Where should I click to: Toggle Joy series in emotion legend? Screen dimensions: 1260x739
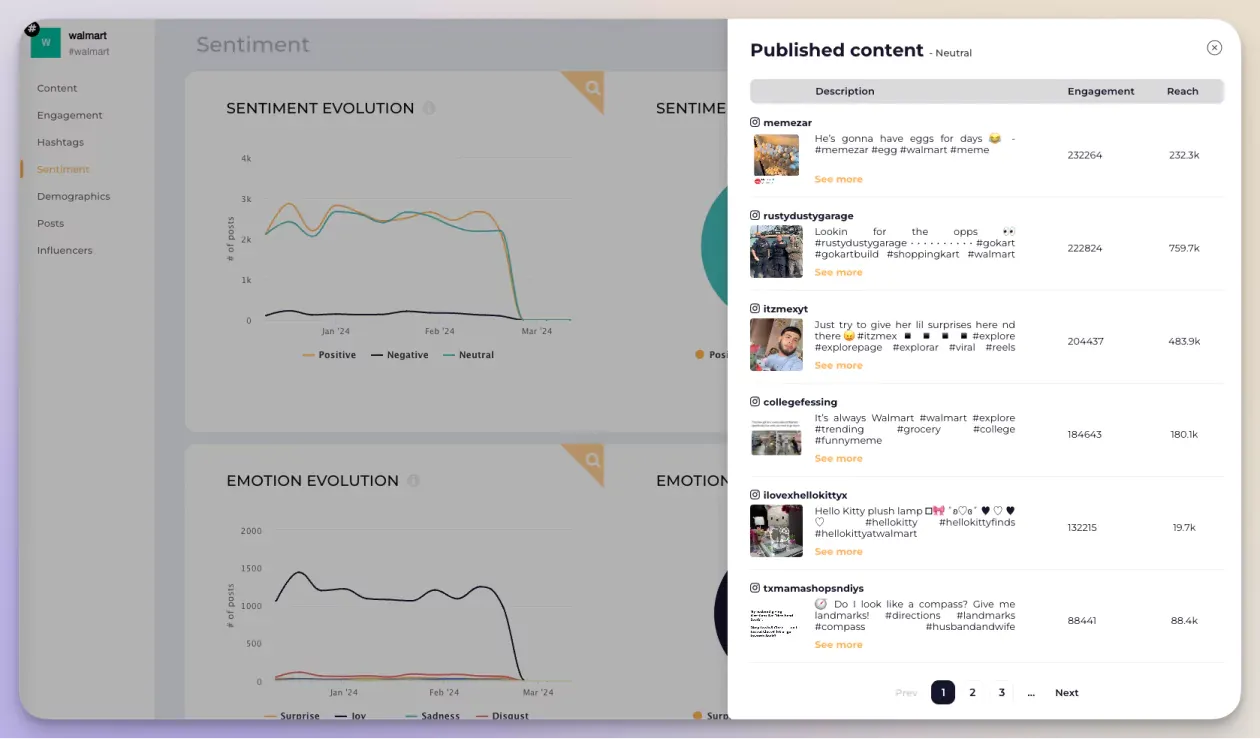point(350,715)
